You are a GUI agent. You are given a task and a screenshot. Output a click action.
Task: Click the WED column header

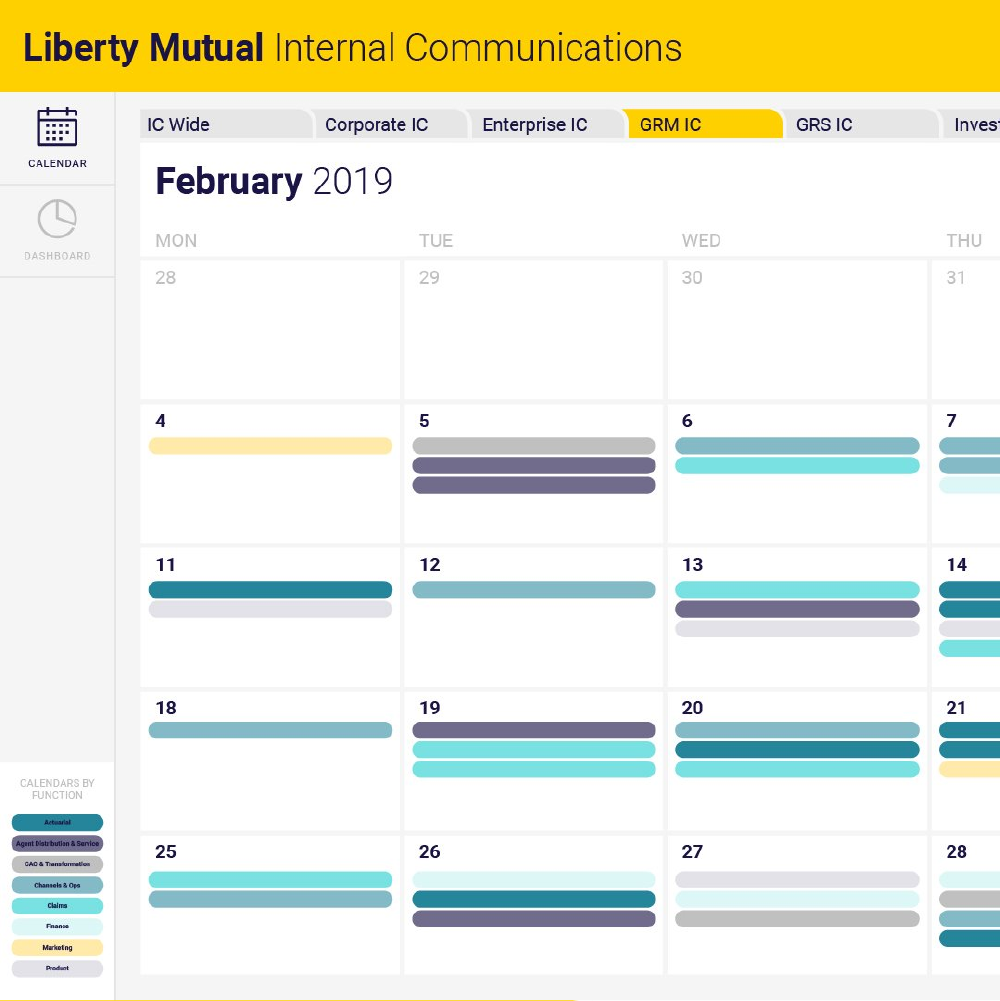[x=701, y=241]
